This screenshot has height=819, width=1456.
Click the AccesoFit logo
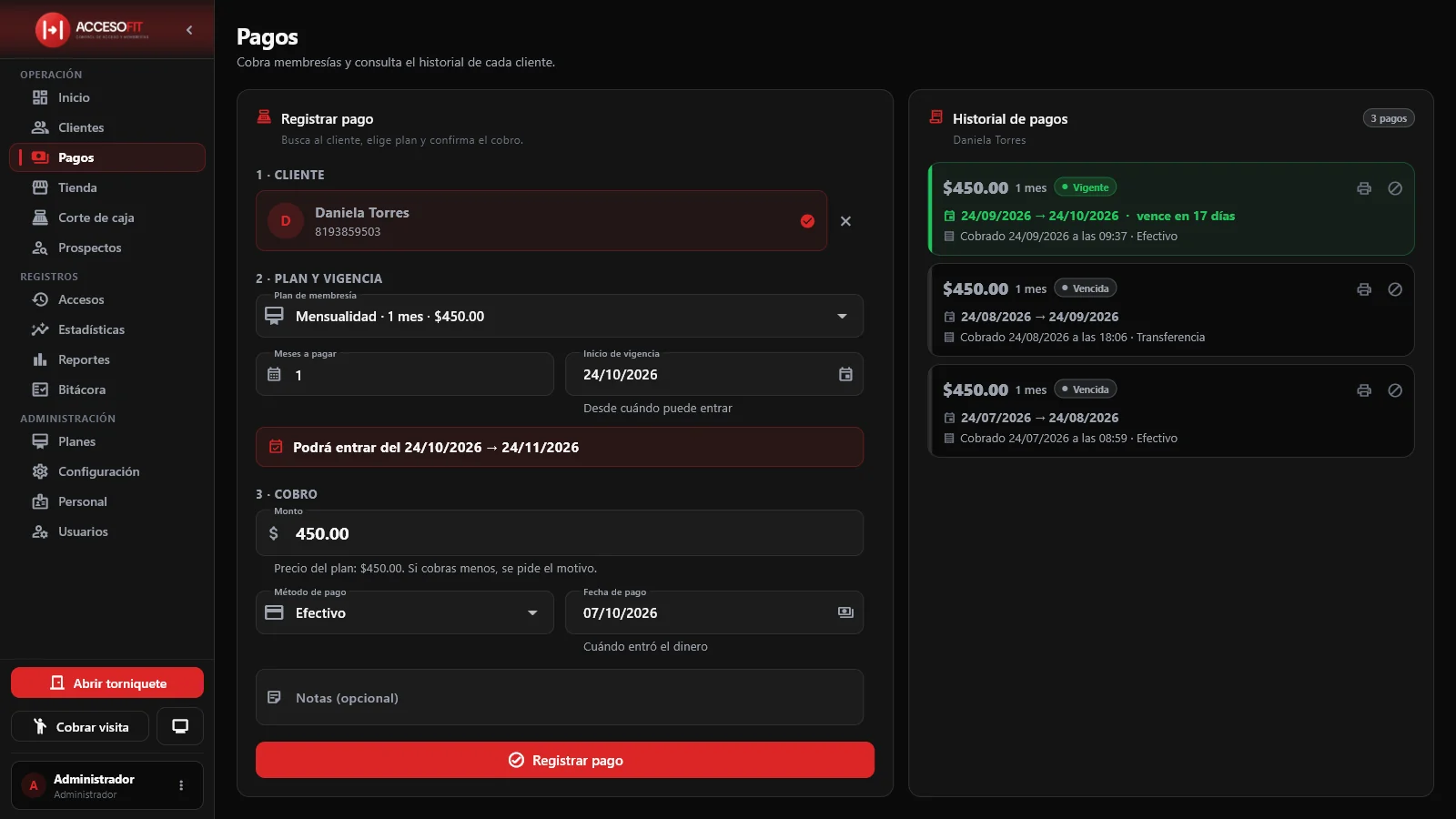(91, 29)
